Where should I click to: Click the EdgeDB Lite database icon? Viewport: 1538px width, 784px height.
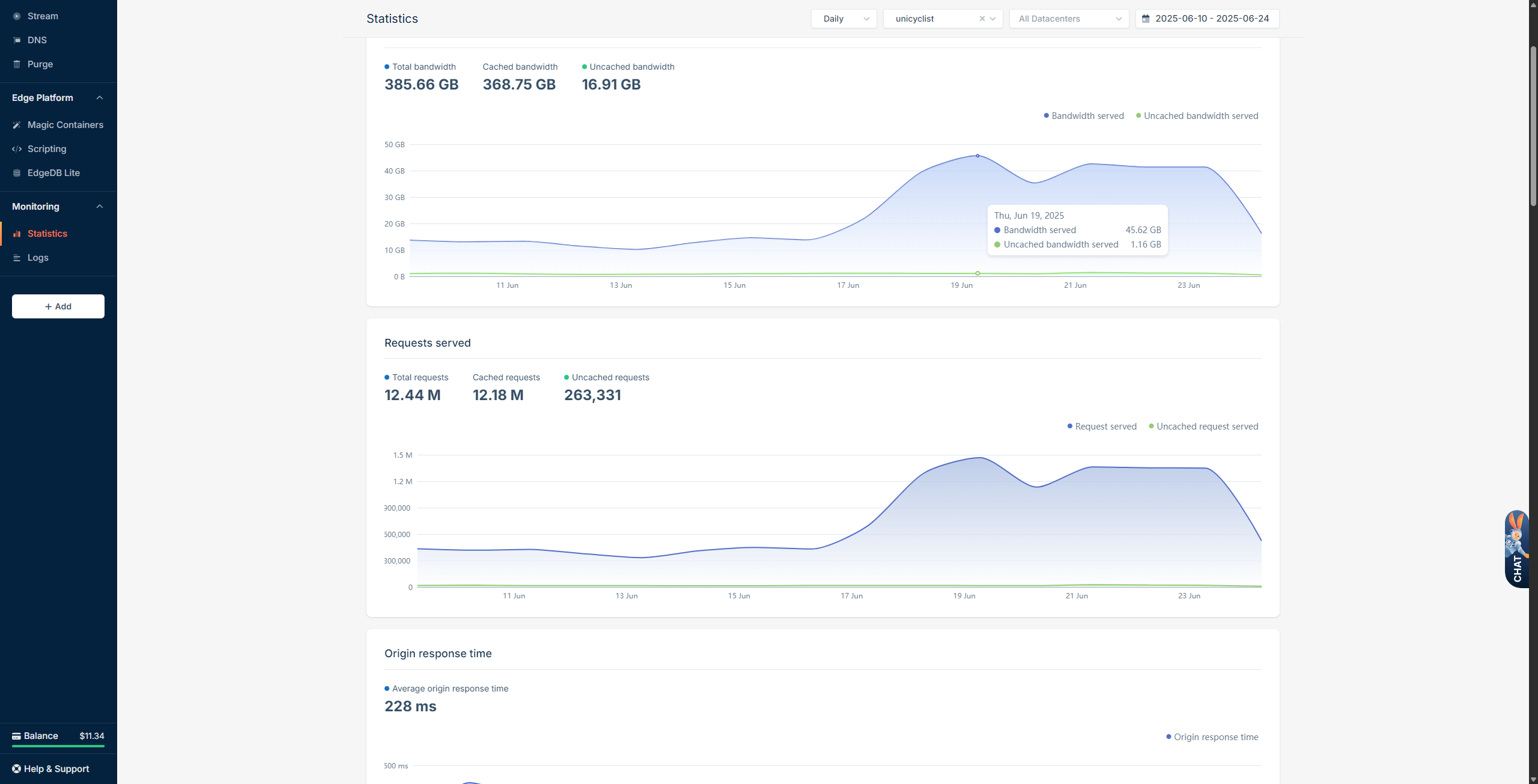click(x=17, y=173)
